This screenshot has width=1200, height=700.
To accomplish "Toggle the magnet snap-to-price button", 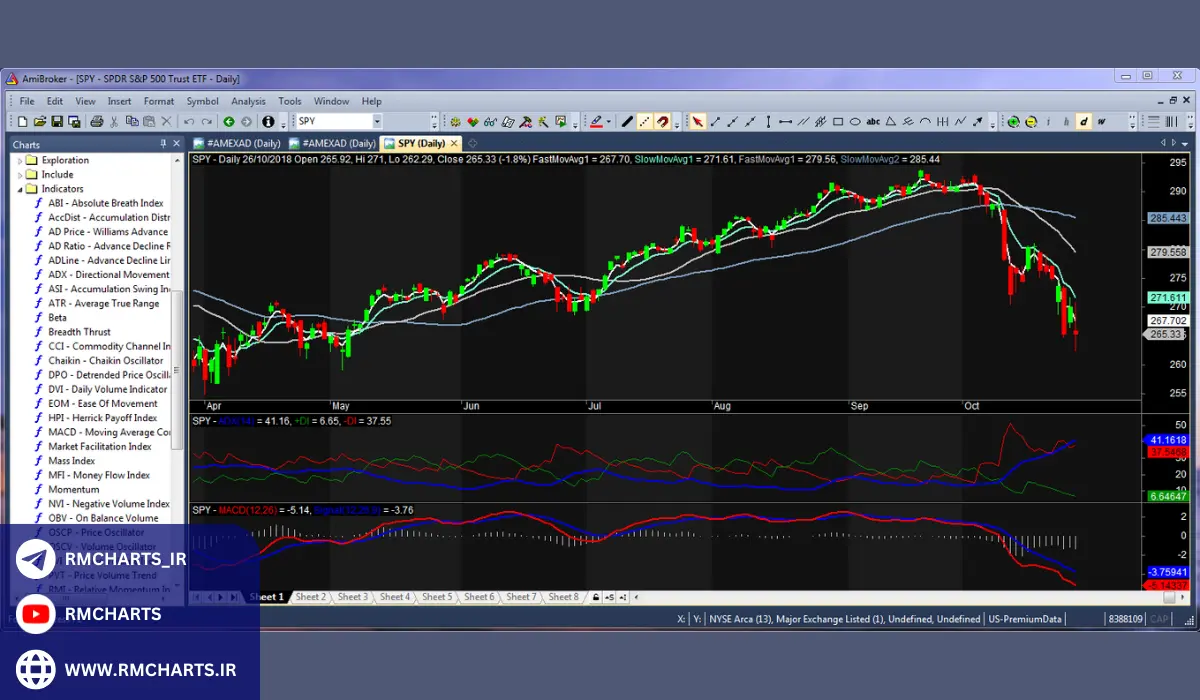I will tap(662, 122).
